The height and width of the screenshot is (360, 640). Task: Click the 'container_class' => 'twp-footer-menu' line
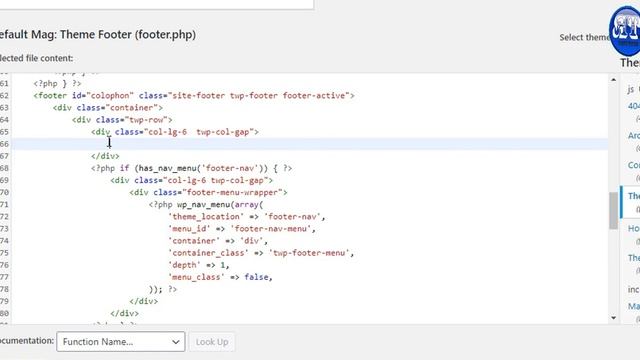(x=261, y=253)
